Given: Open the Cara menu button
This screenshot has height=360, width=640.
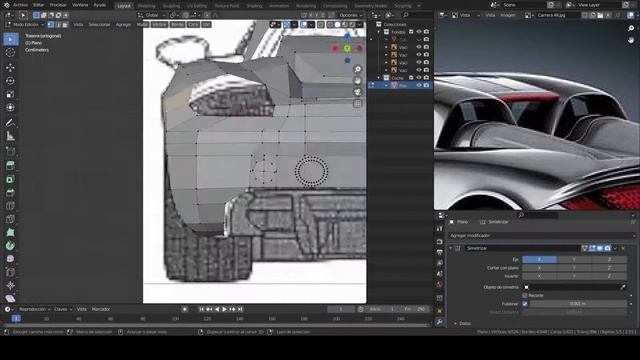Looking at the screenshot, I should coord(193,25).
